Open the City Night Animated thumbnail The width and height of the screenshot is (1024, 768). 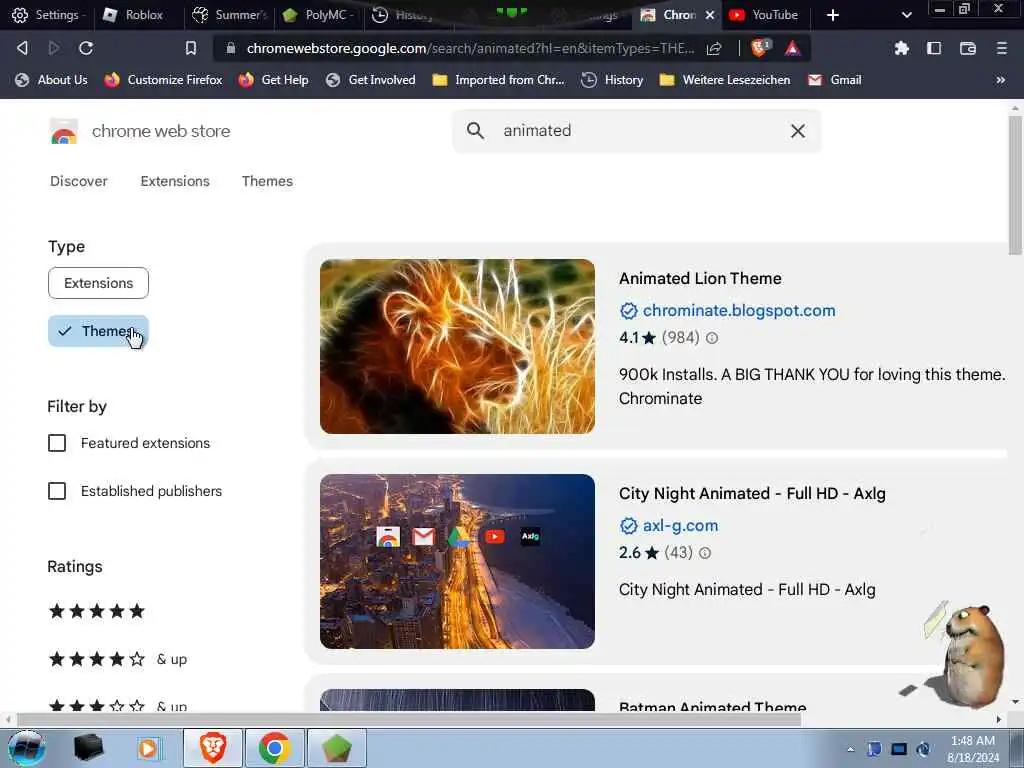coord(457,562)
